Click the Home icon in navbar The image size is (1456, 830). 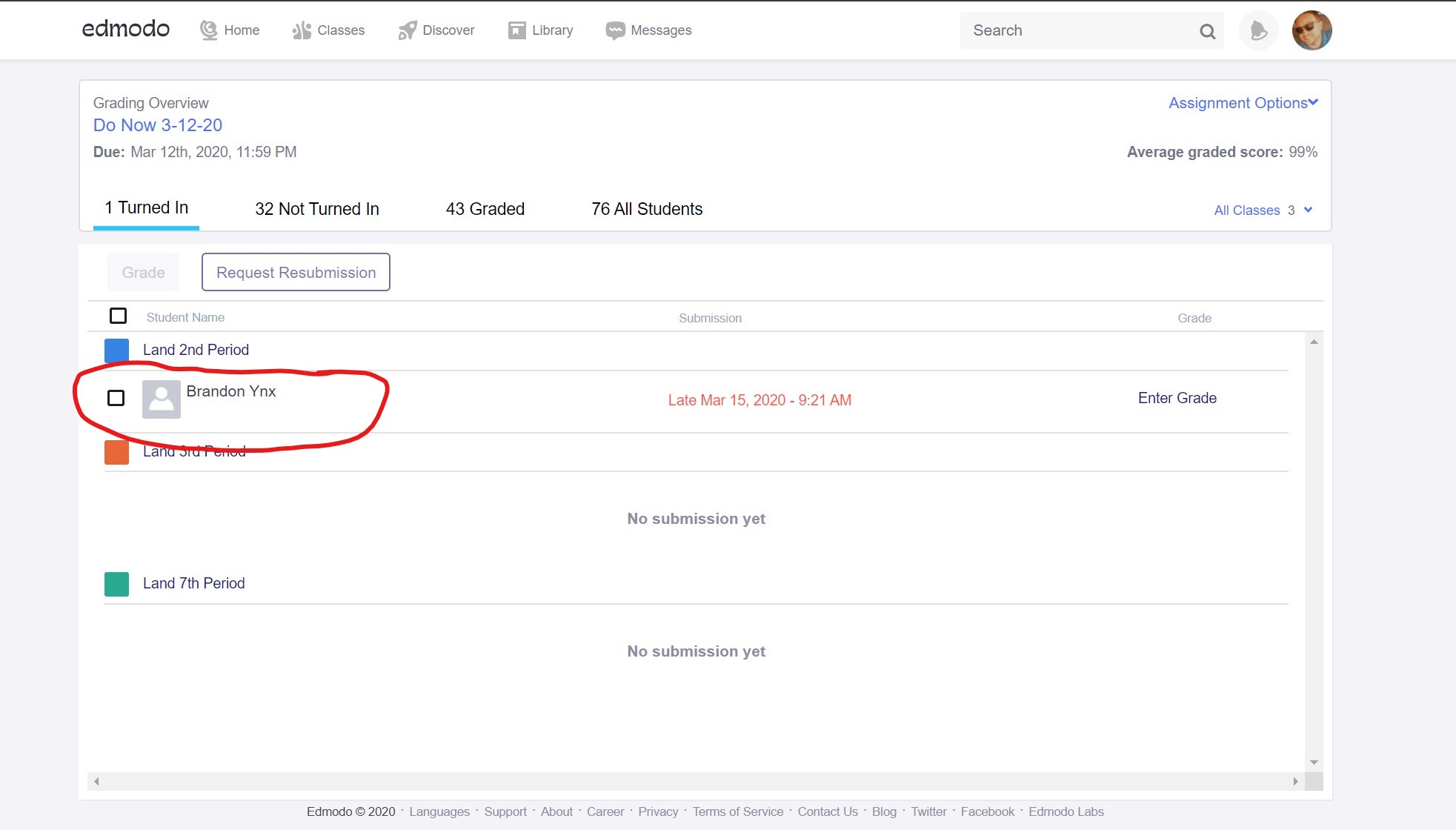click(x=209, y=30)
